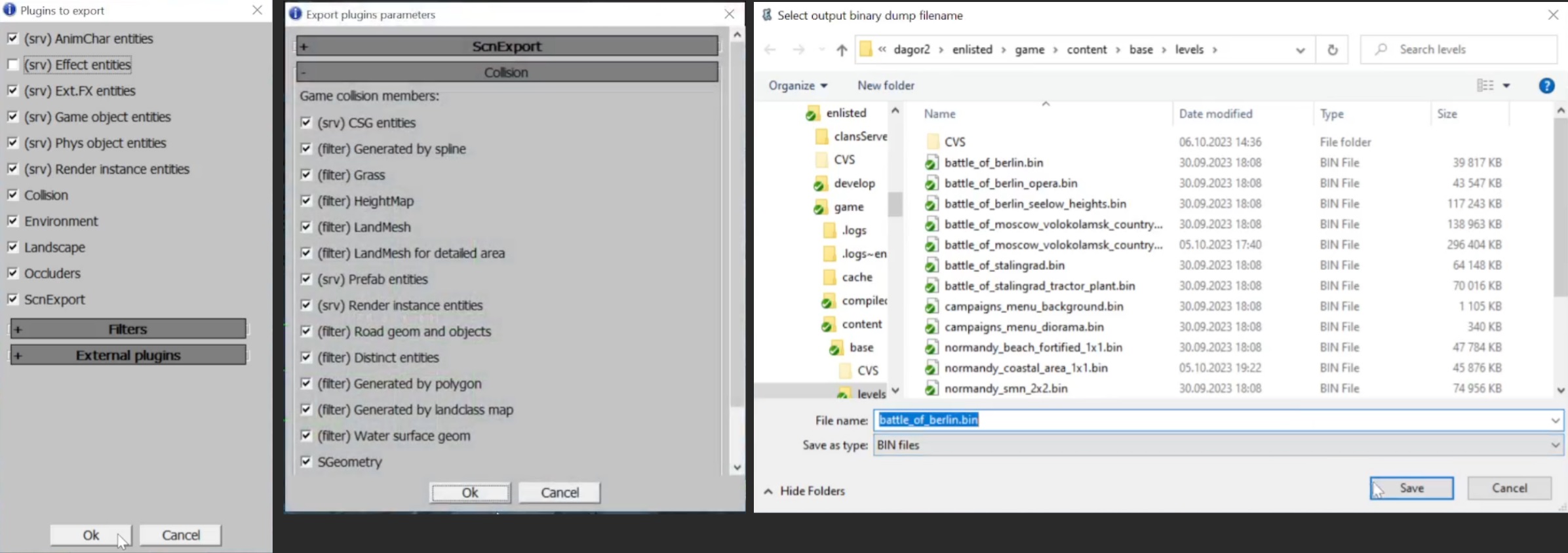Enable the (srv) Effect entities checkbox
The image size is (1568, 553).
click(x=12, y=65)
